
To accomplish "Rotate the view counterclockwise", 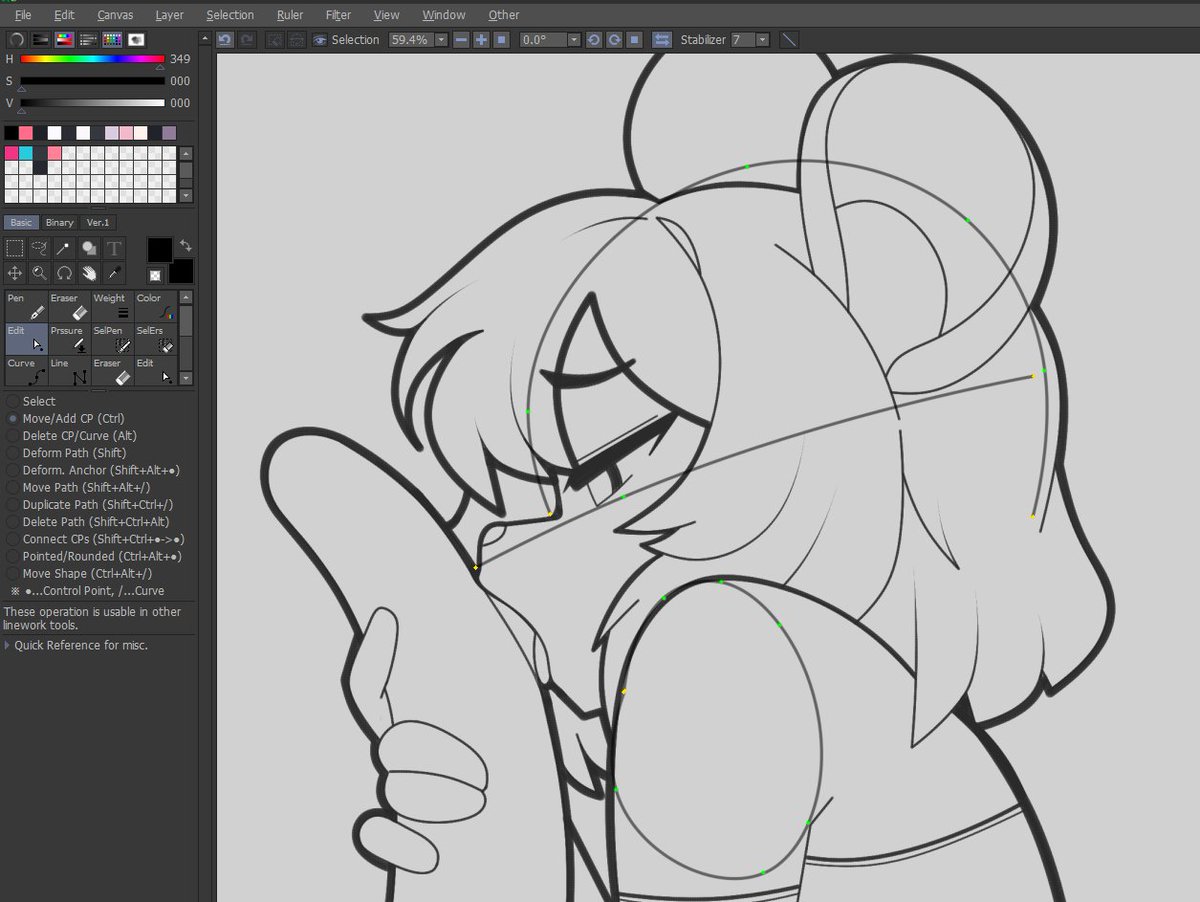I will point(593,39).
